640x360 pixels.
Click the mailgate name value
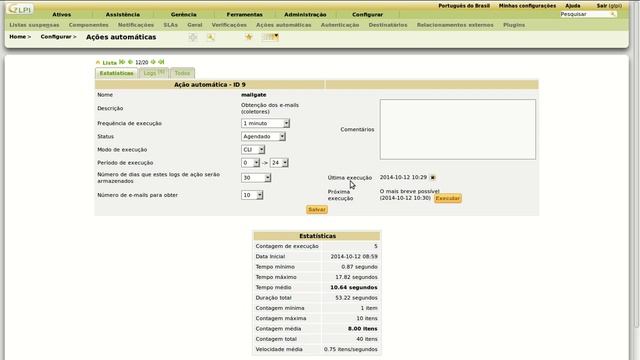253,95
